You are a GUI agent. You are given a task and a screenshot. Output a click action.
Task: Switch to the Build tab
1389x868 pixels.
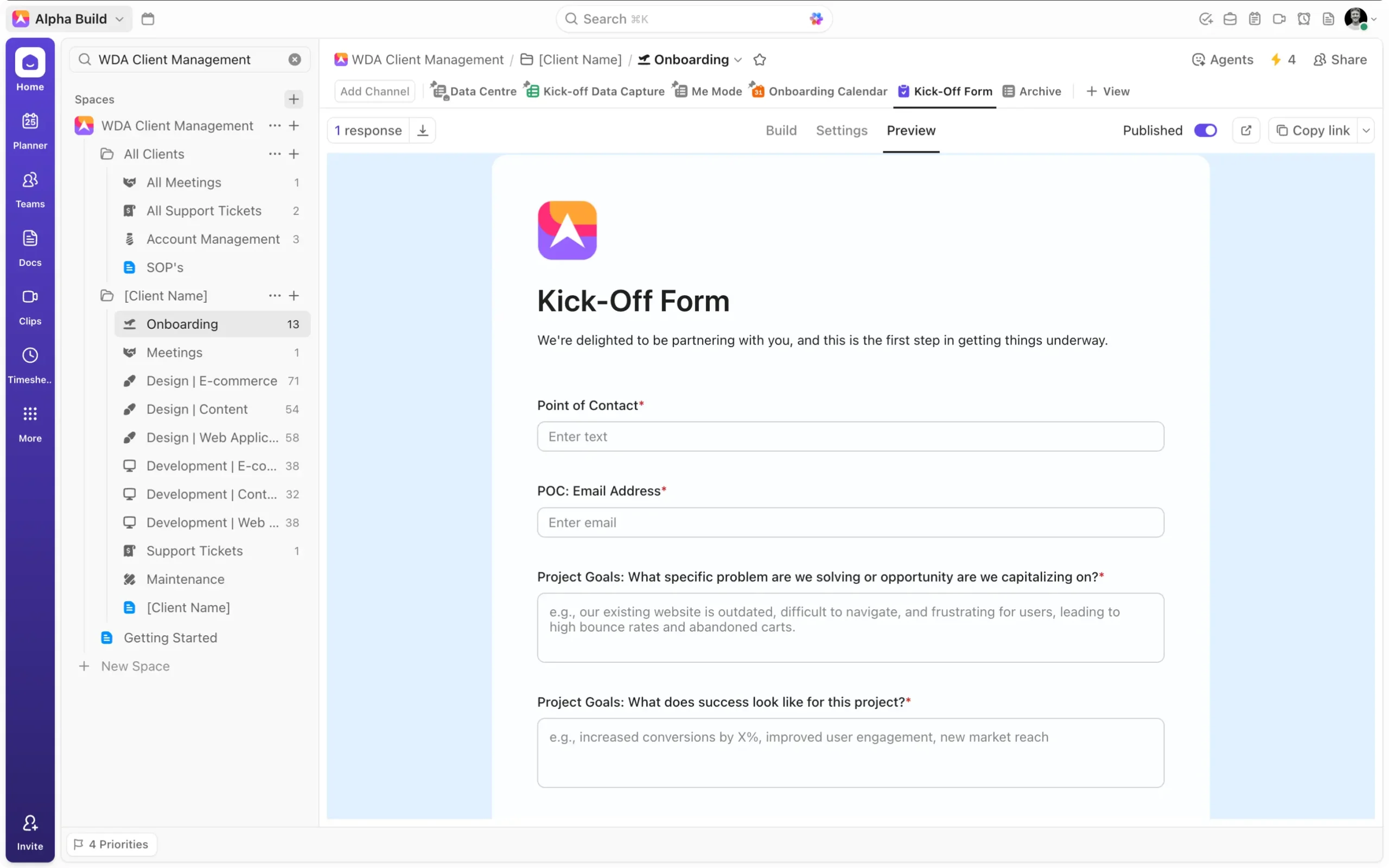point(781,130)
